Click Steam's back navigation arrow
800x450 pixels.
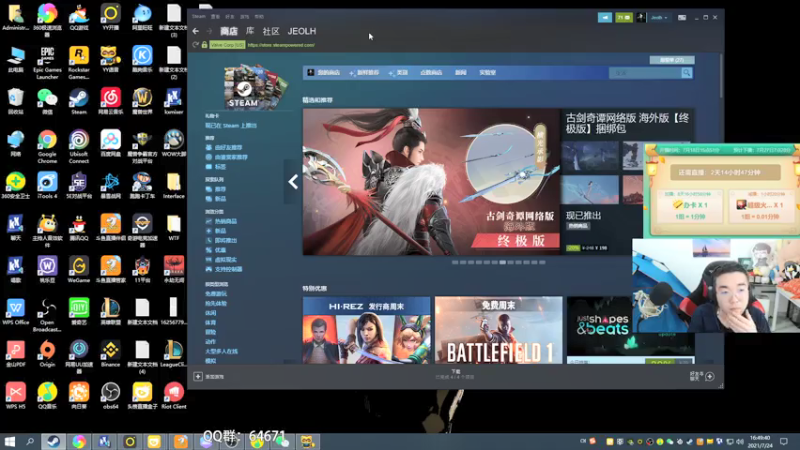pos(195,31)
